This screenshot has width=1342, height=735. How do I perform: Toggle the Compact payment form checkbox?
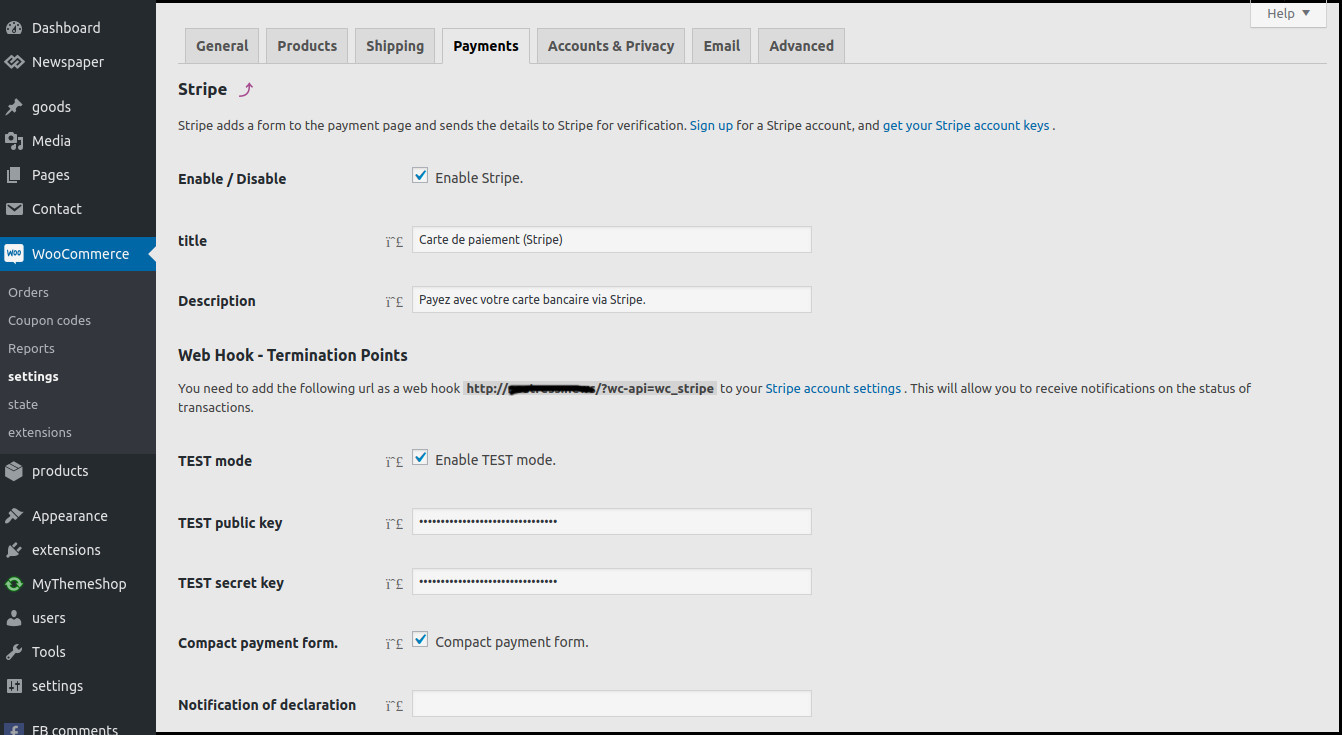coord(420,640)
